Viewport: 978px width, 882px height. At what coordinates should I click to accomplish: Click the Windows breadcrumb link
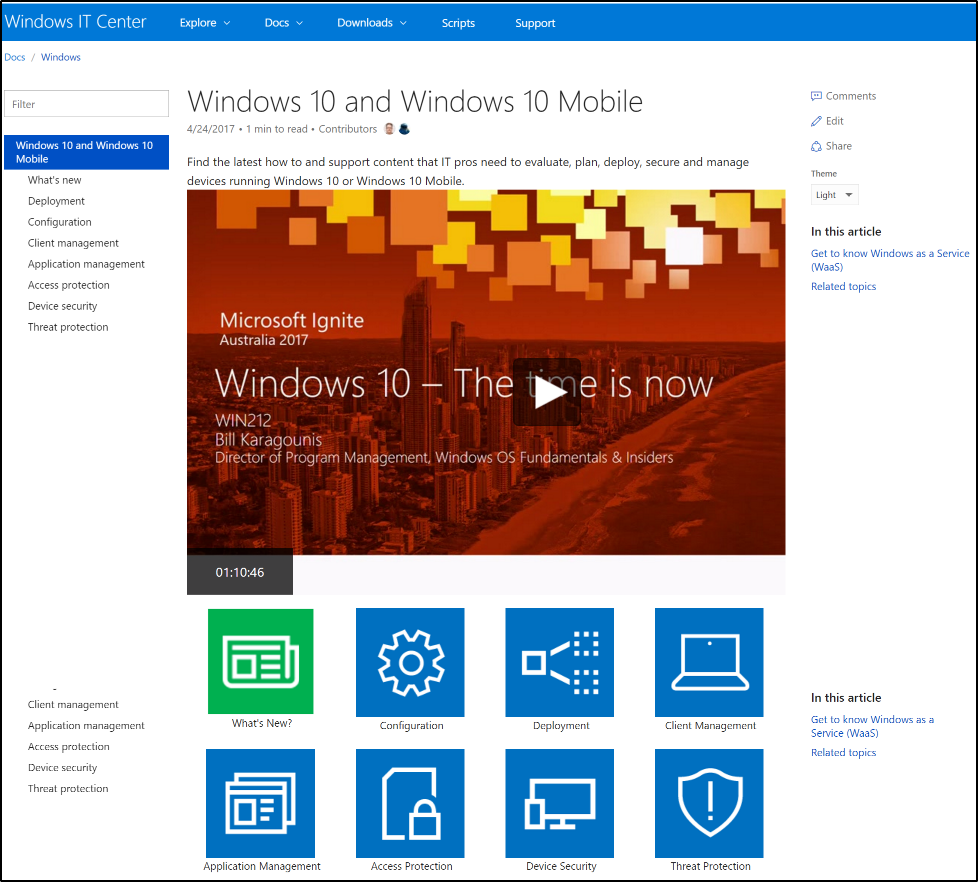tap(61, 57)
